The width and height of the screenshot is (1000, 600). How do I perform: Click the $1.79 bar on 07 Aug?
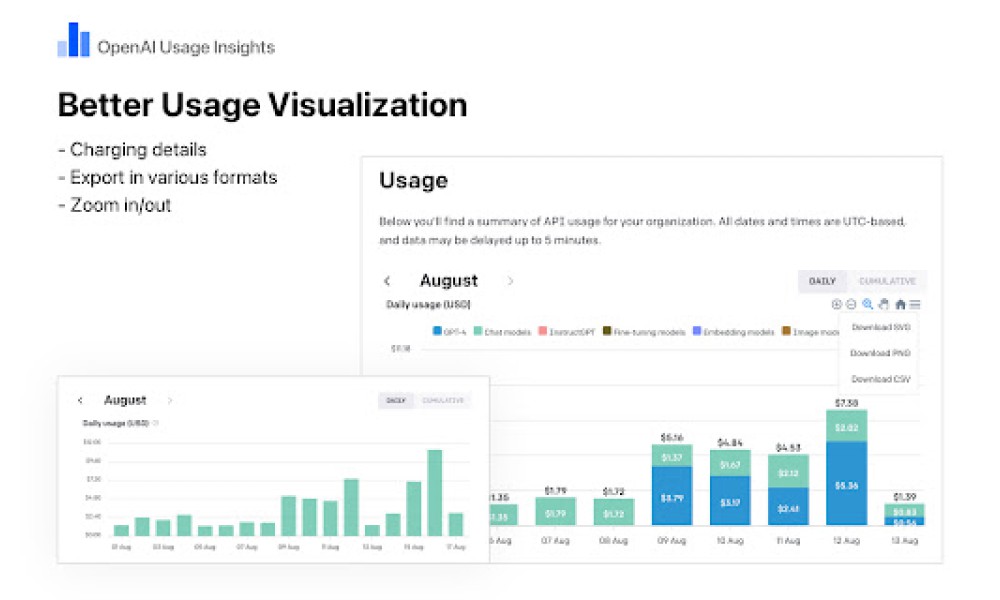[555, 511]
